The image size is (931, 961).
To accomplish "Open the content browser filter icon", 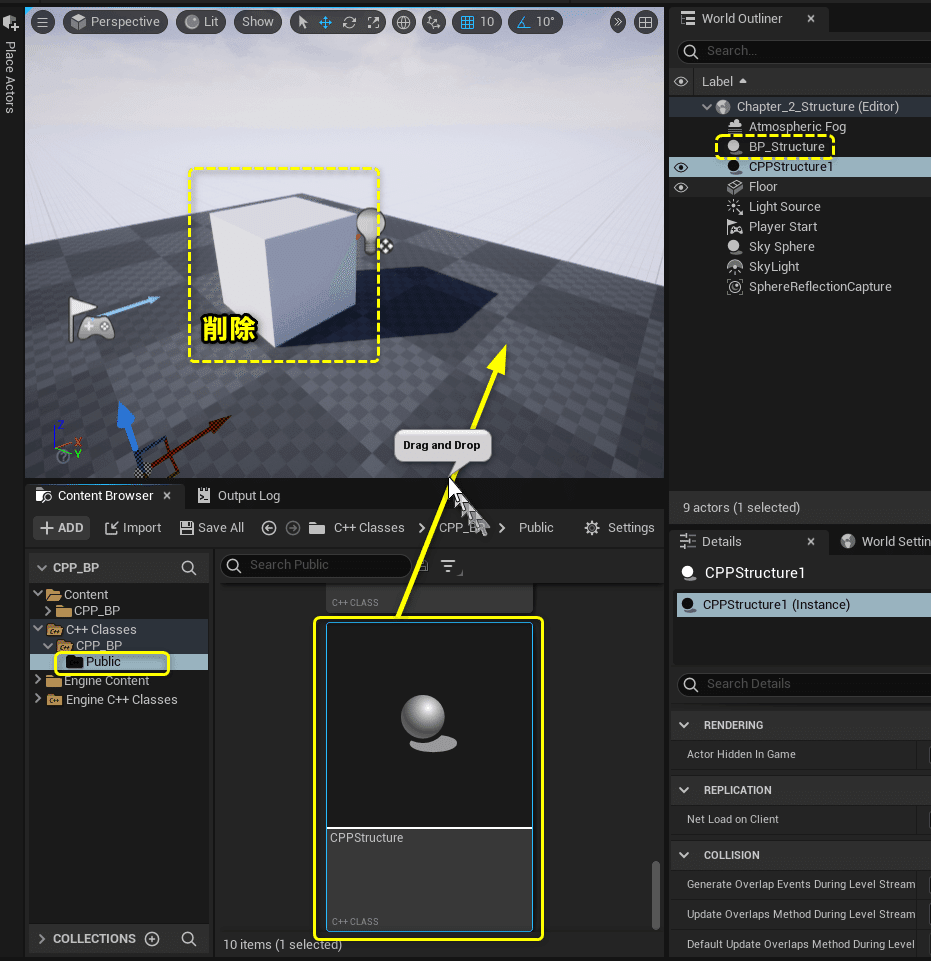I will (x=450, y=567).
